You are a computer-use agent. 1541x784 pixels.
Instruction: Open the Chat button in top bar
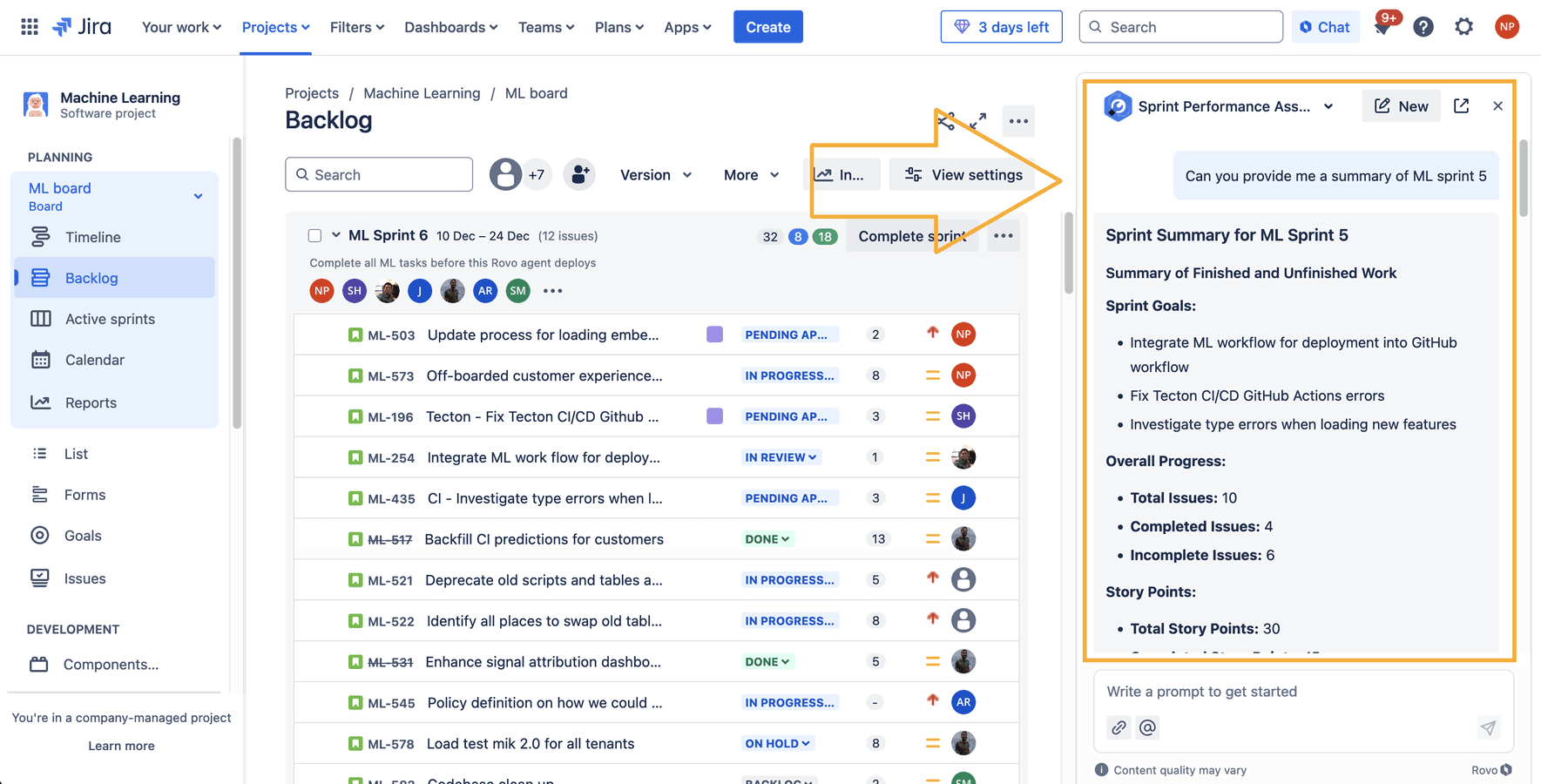pyautogui.click(x=1325, y=27)
